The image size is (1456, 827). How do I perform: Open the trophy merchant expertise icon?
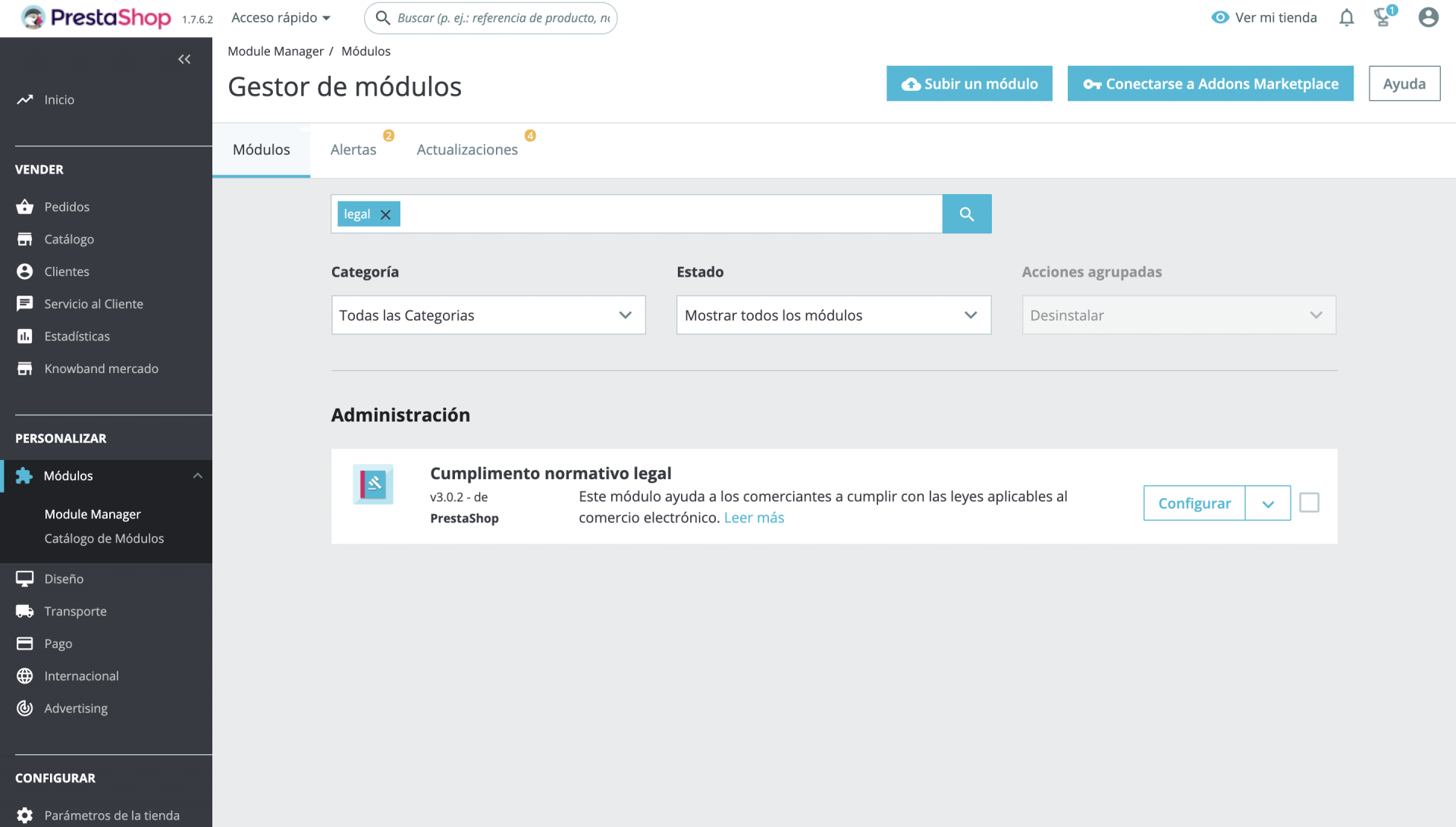point(1383,17)
